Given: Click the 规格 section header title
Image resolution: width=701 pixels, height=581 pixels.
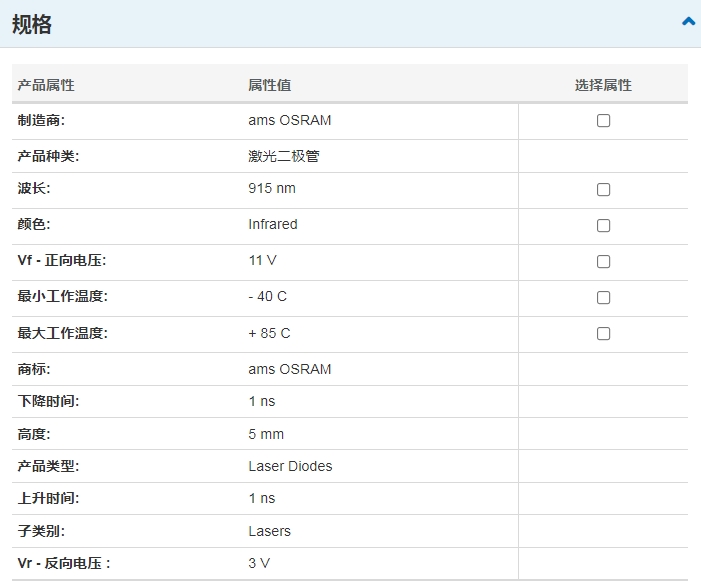Looking at the screenshot, I should pyautogui.click(x=32, y=24).
